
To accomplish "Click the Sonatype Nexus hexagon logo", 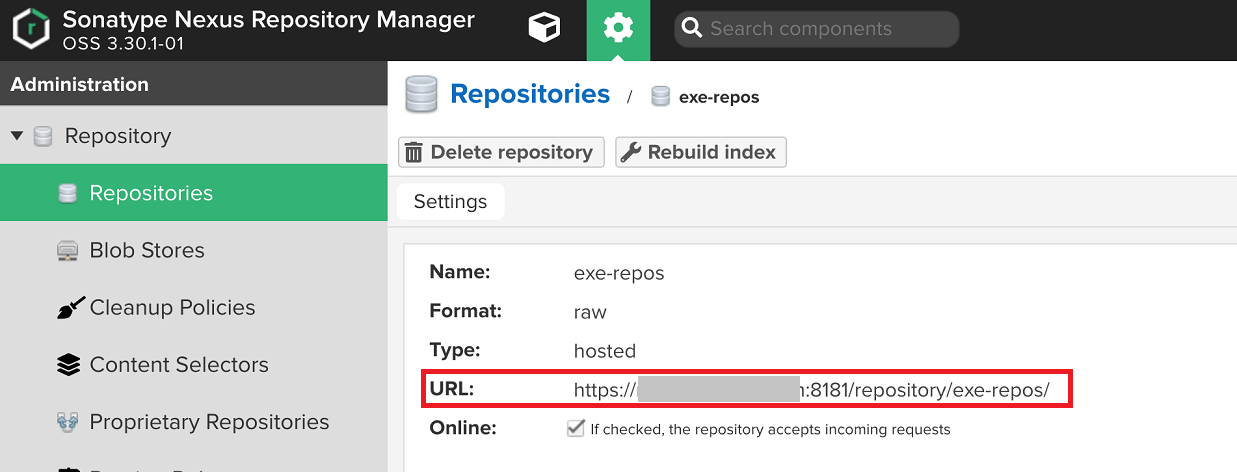I will [32, 30].
